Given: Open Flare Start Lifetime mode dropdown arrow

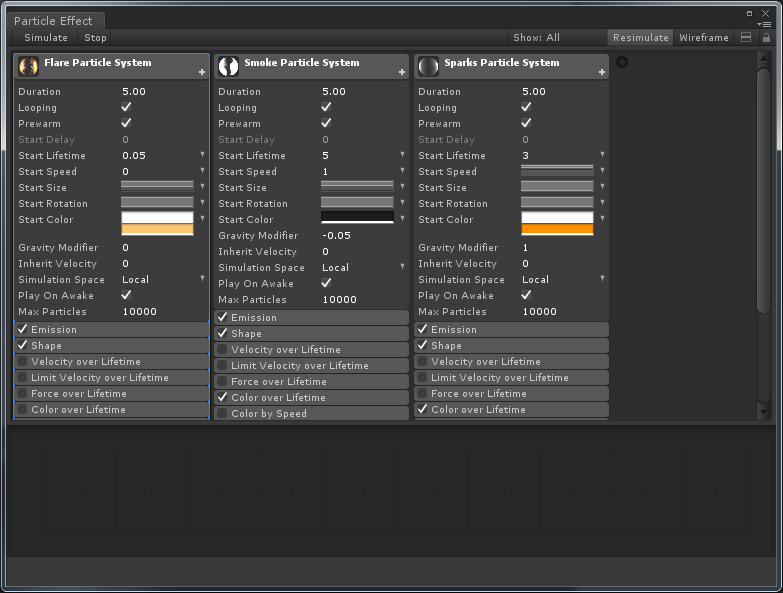Looking at the screenshot, I should 202,155.
